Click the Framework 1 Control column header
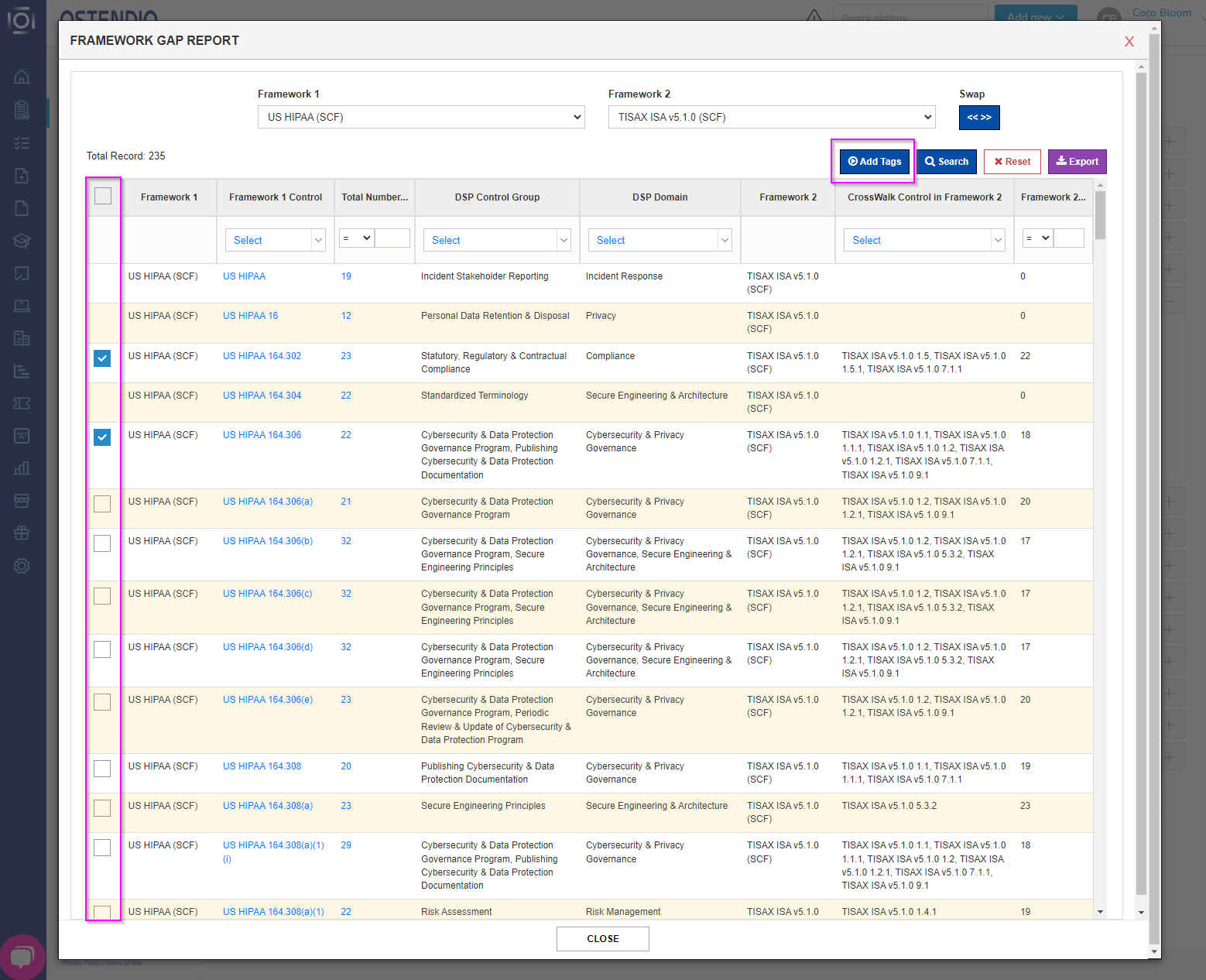 click(x=276, y=197)
